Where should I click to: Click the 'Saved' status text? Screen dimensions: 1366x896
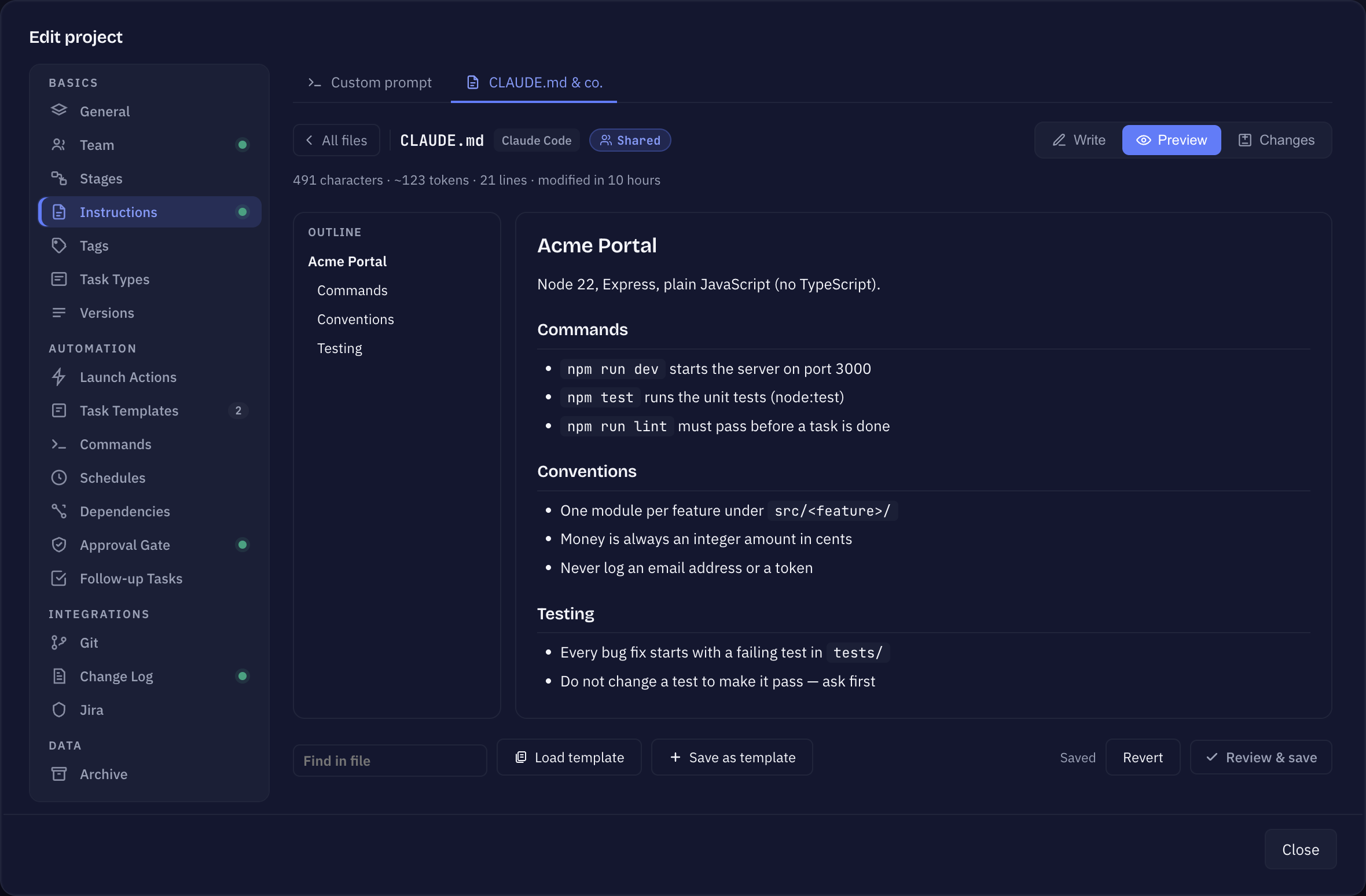point(1078,758)
